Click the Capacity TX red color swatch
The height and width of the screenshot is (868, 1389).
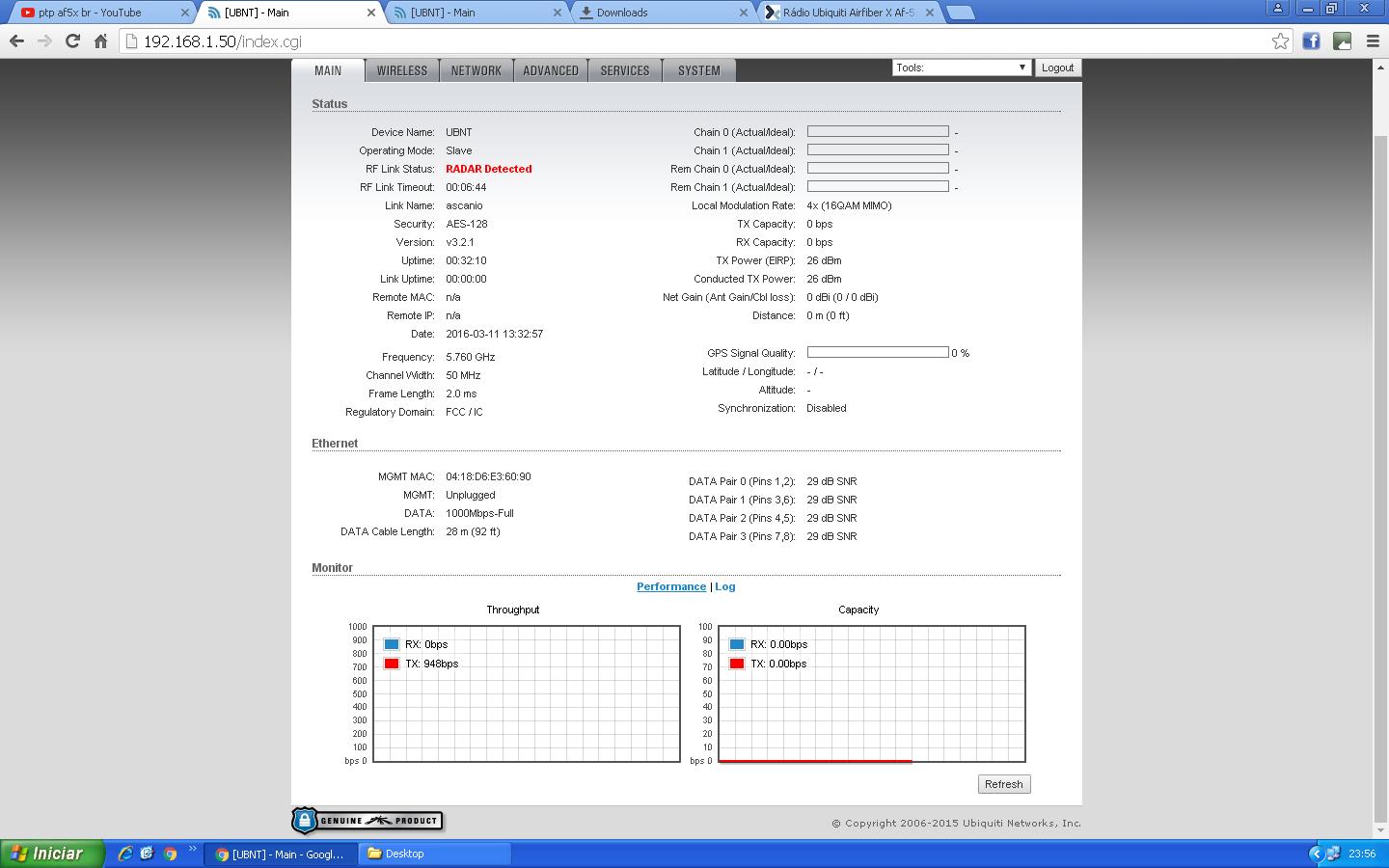point(737,664)
